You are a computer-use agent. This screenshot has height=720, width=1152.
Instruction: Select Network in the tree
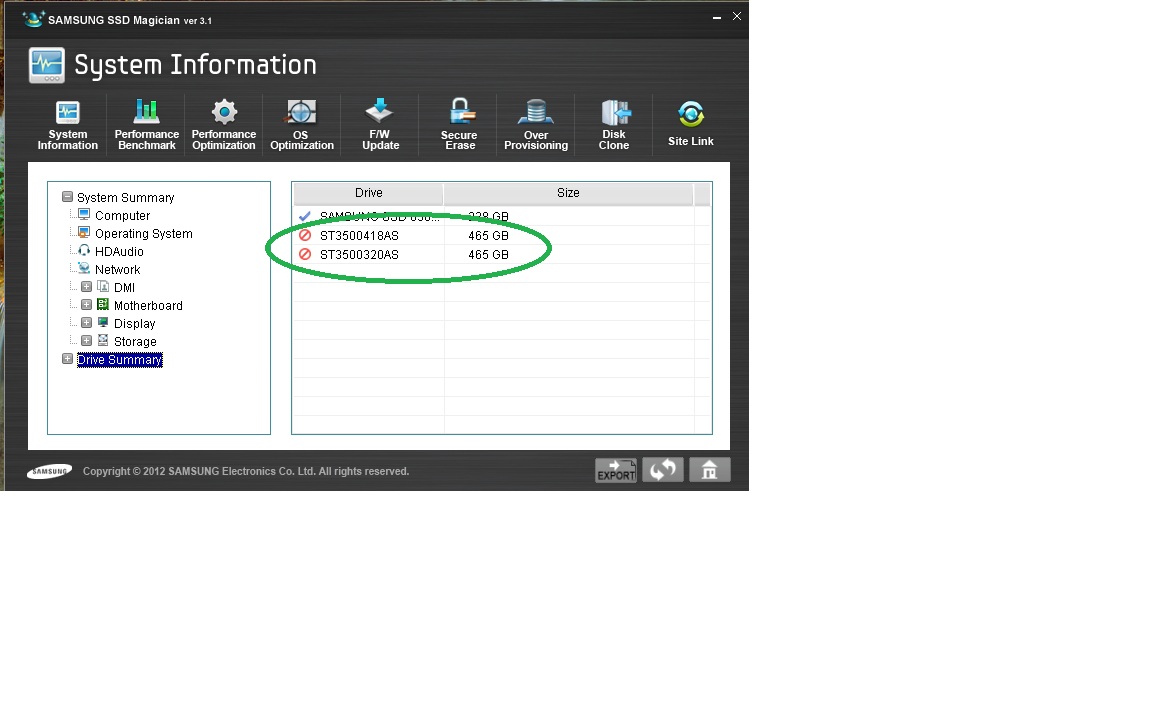click(x=118, y=270)
